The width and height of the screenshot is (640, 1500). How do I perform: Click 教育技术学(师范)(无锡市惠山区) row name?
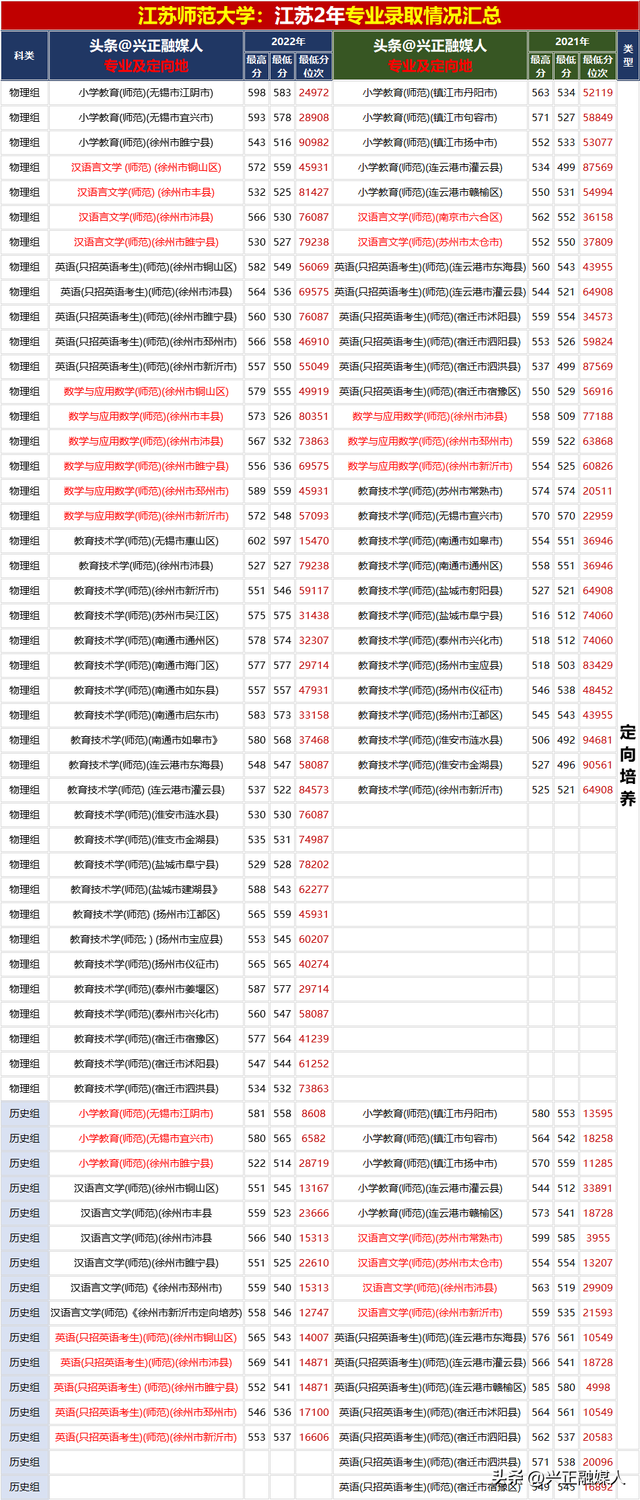(x=146, y=541)
